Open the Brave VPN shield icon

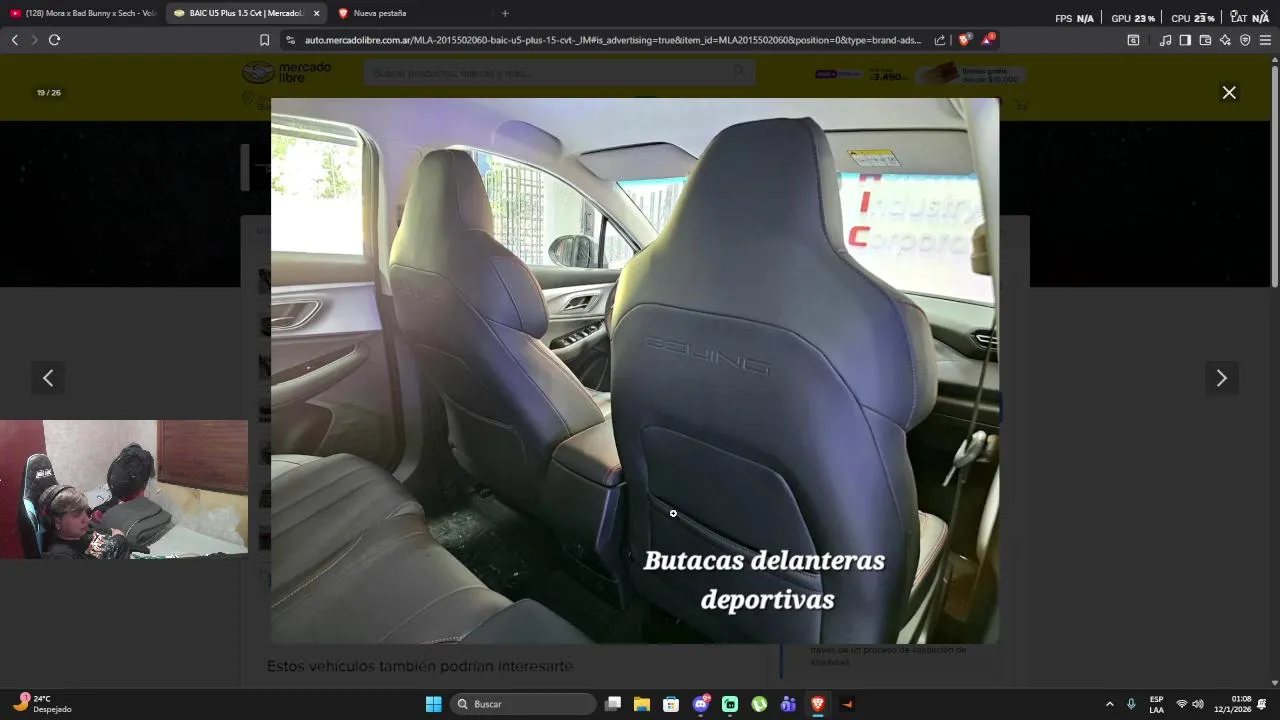pos(1245,40)
